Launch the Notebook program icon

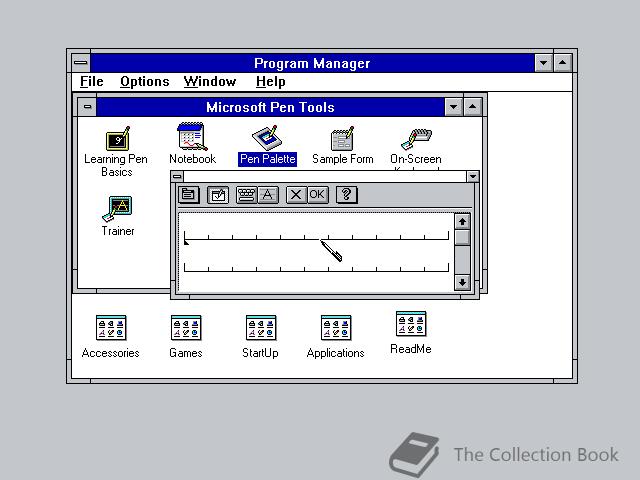point(192,137)
